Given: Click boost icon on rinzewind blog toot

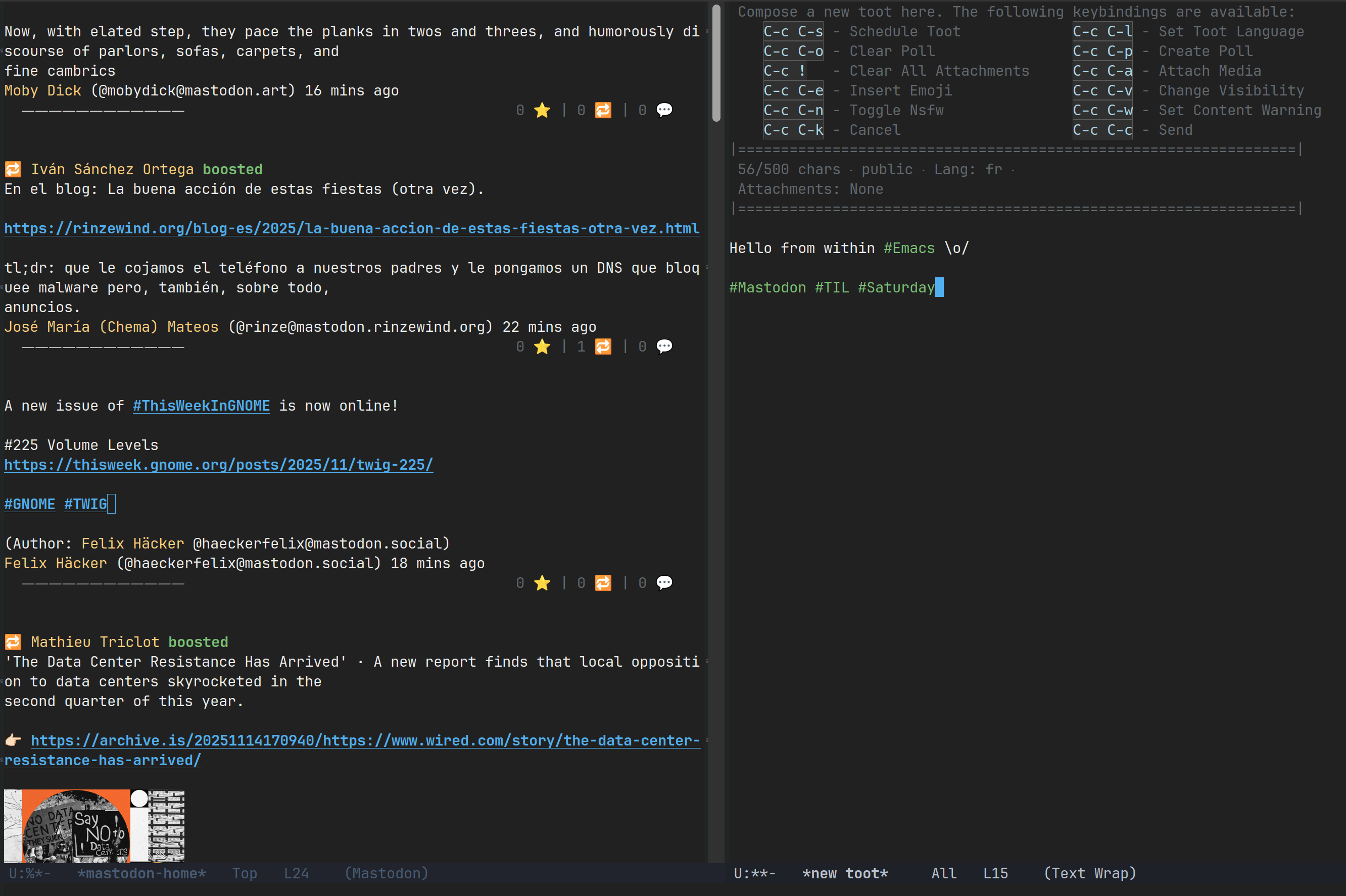Looking at the screenshot, I should 603,347.
